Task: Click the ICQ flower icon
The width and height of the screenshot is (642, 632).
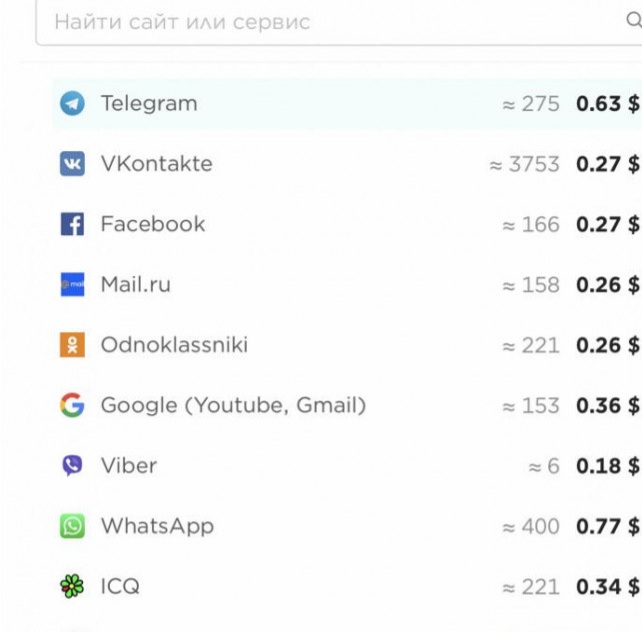Action: (x=72, y=587)
